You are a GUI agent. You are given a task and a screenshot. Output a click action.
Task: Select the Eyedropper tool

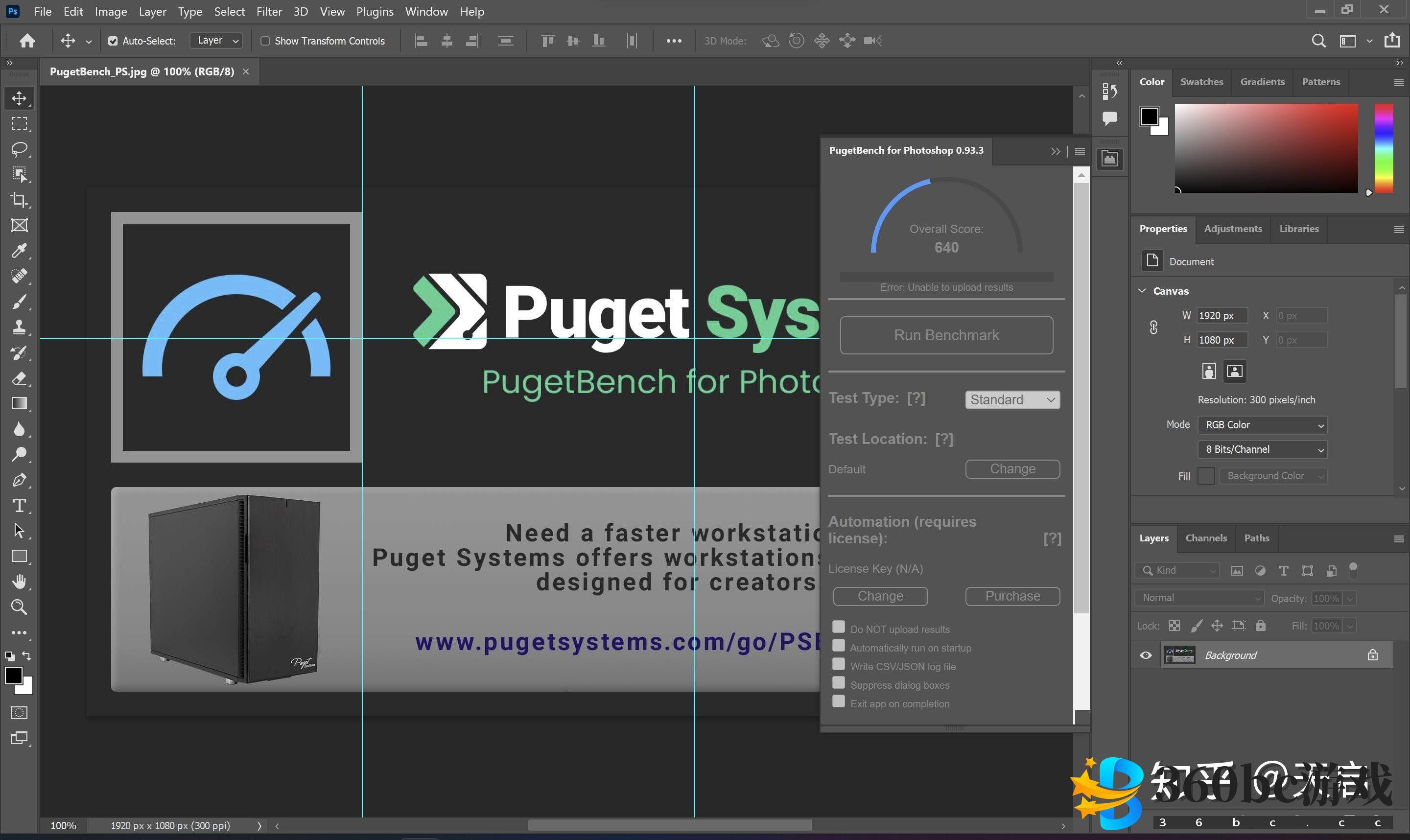19,251
